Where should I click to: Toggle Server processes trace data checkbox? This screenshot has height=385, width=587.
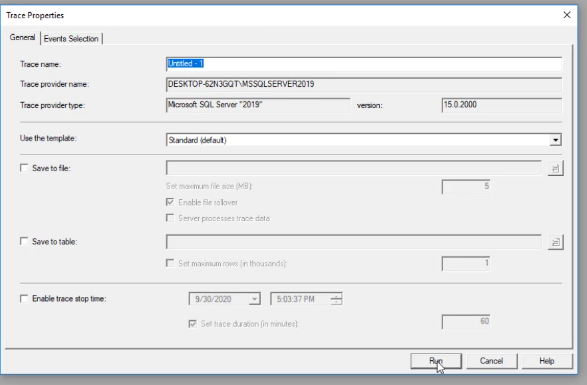tap(170, 218)
